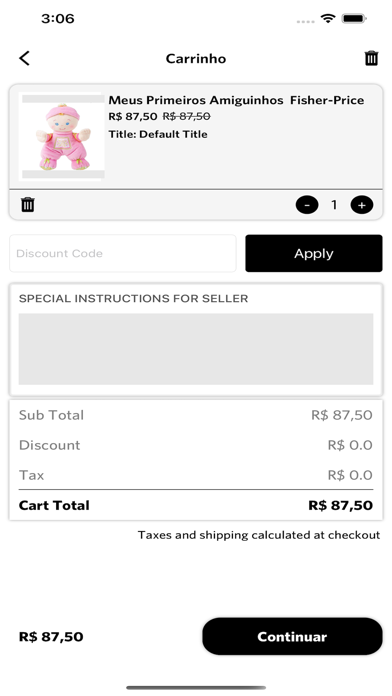Tap the quantity number 1
Image resolution: width=392 pixels, height=696 pixels.
pyautogui.click(x=334, y=205)
